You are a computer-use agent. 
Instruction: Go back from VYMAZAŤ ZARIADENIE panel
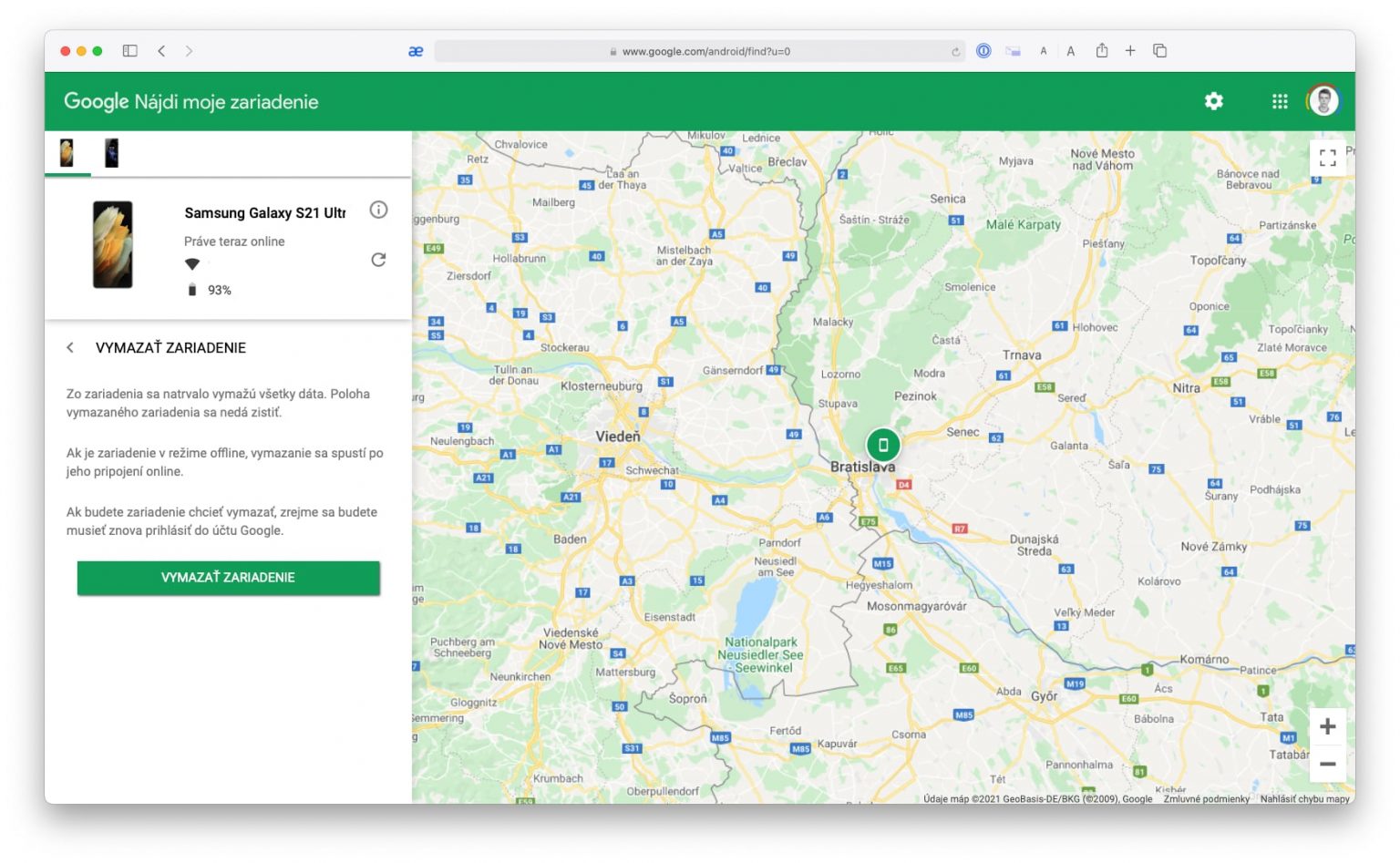click(x=70, y=347)
